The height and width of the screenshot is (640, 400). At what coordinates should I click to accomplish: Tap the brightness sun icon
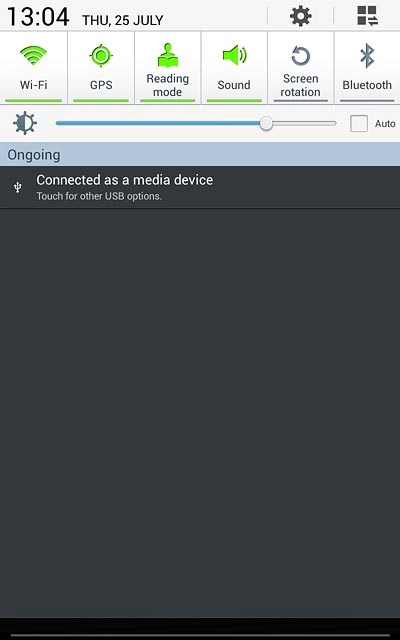pyautogui.click(x=25, y=123)
